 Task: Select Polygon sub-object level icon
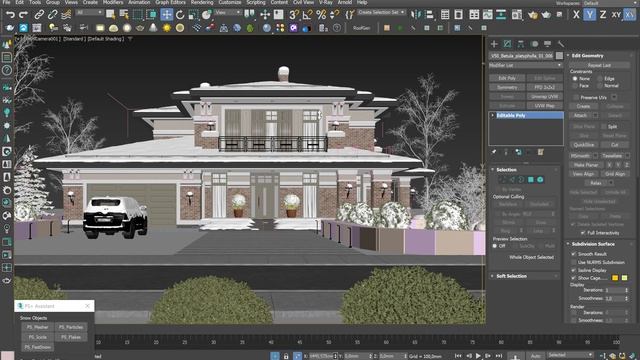[531, 180]
